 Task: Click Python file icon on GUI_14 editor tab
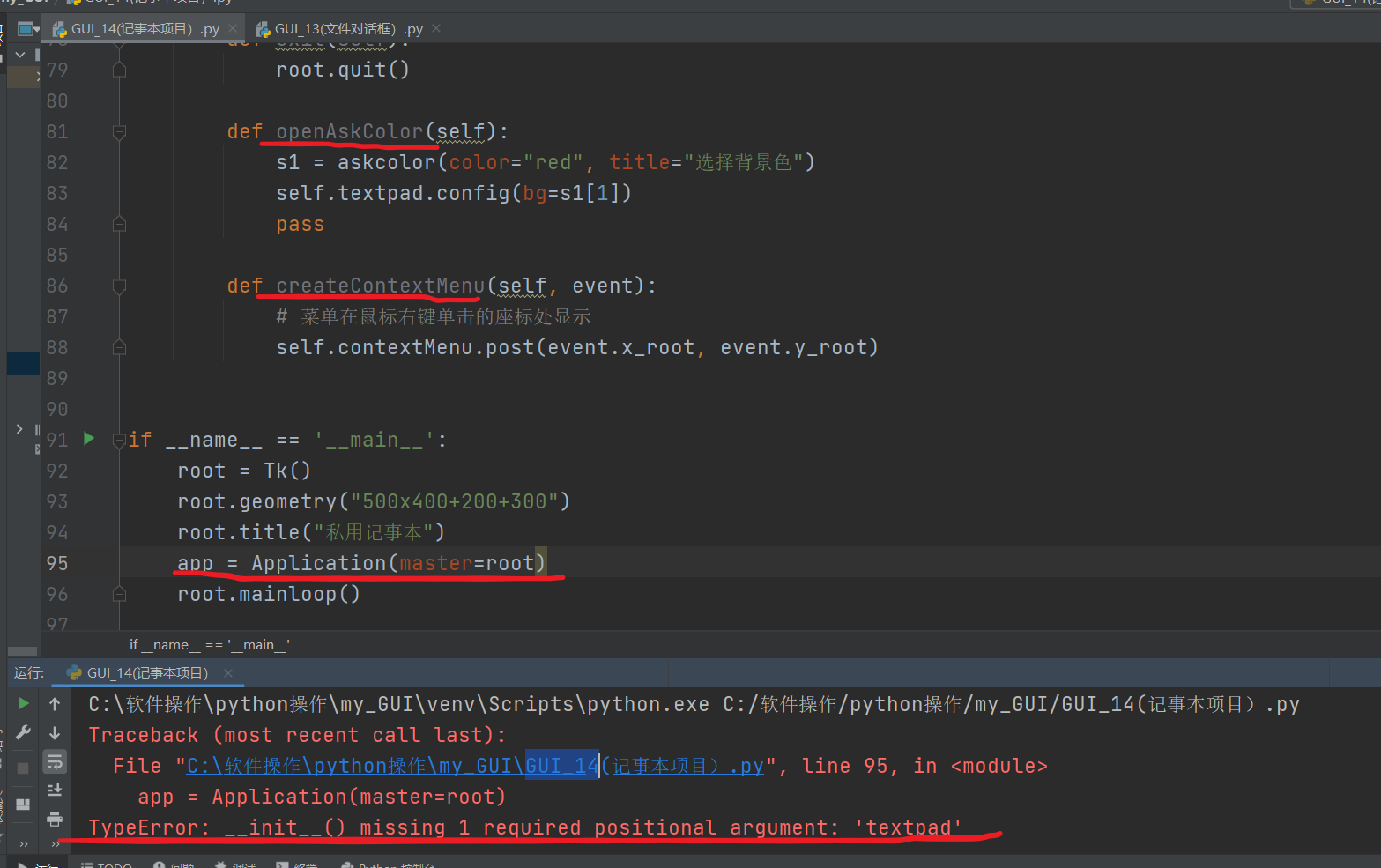60,30
